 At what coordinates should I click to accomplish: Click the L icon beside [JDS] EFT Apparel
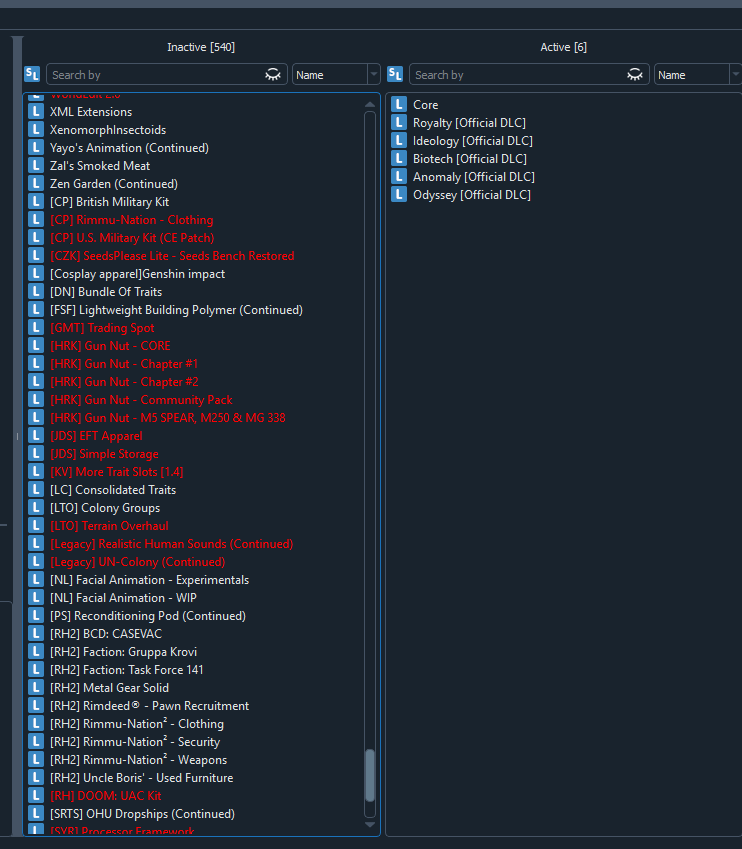[36, 435]
